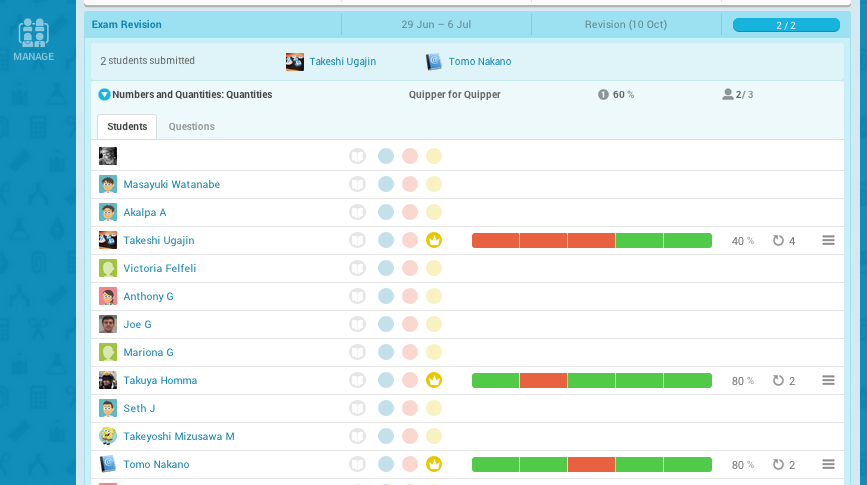
Task: Click book icon in Anthony G's row
Action: 358,296
